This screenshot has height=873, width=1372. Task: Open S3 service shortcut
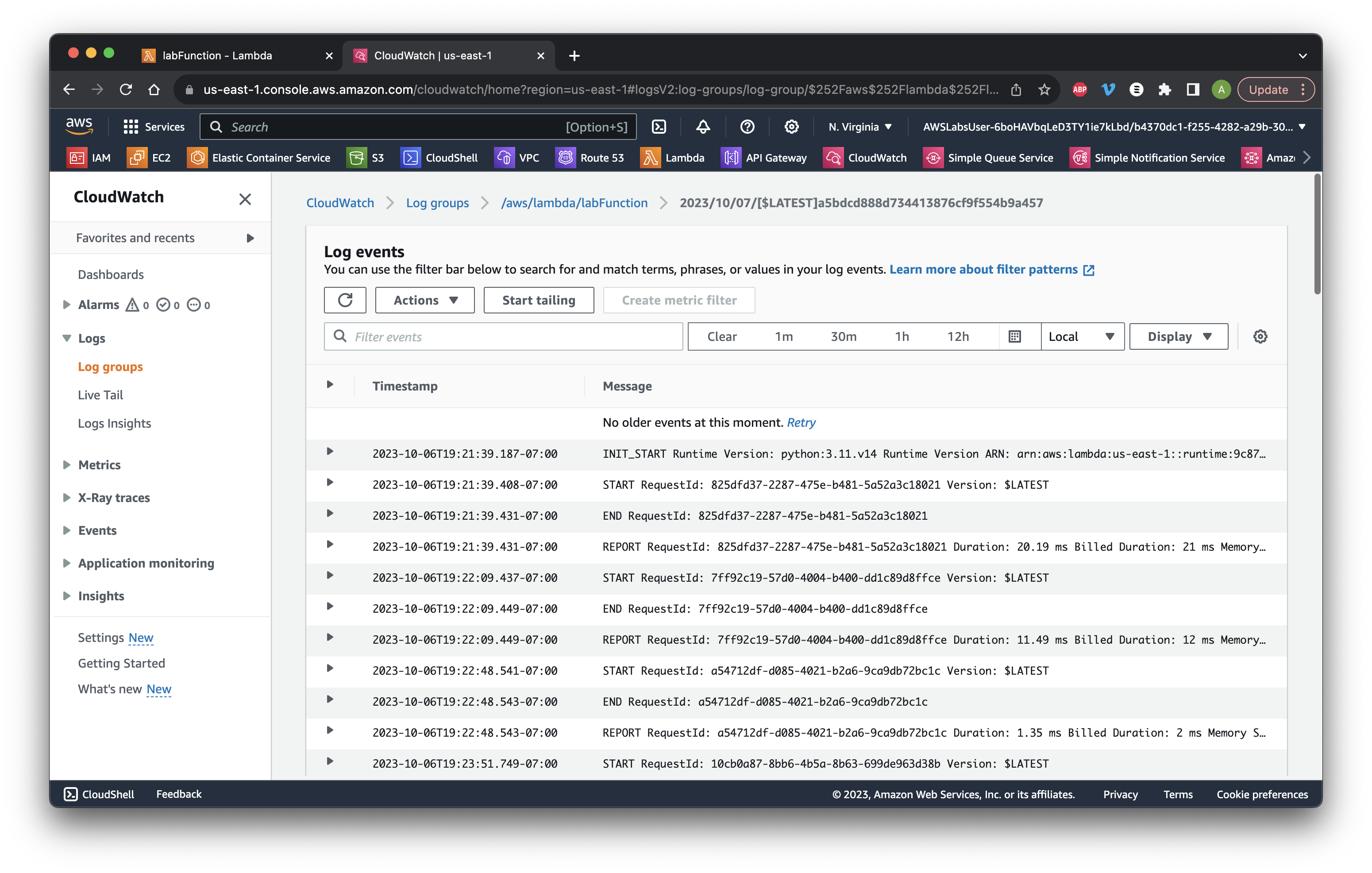(365, 158)
